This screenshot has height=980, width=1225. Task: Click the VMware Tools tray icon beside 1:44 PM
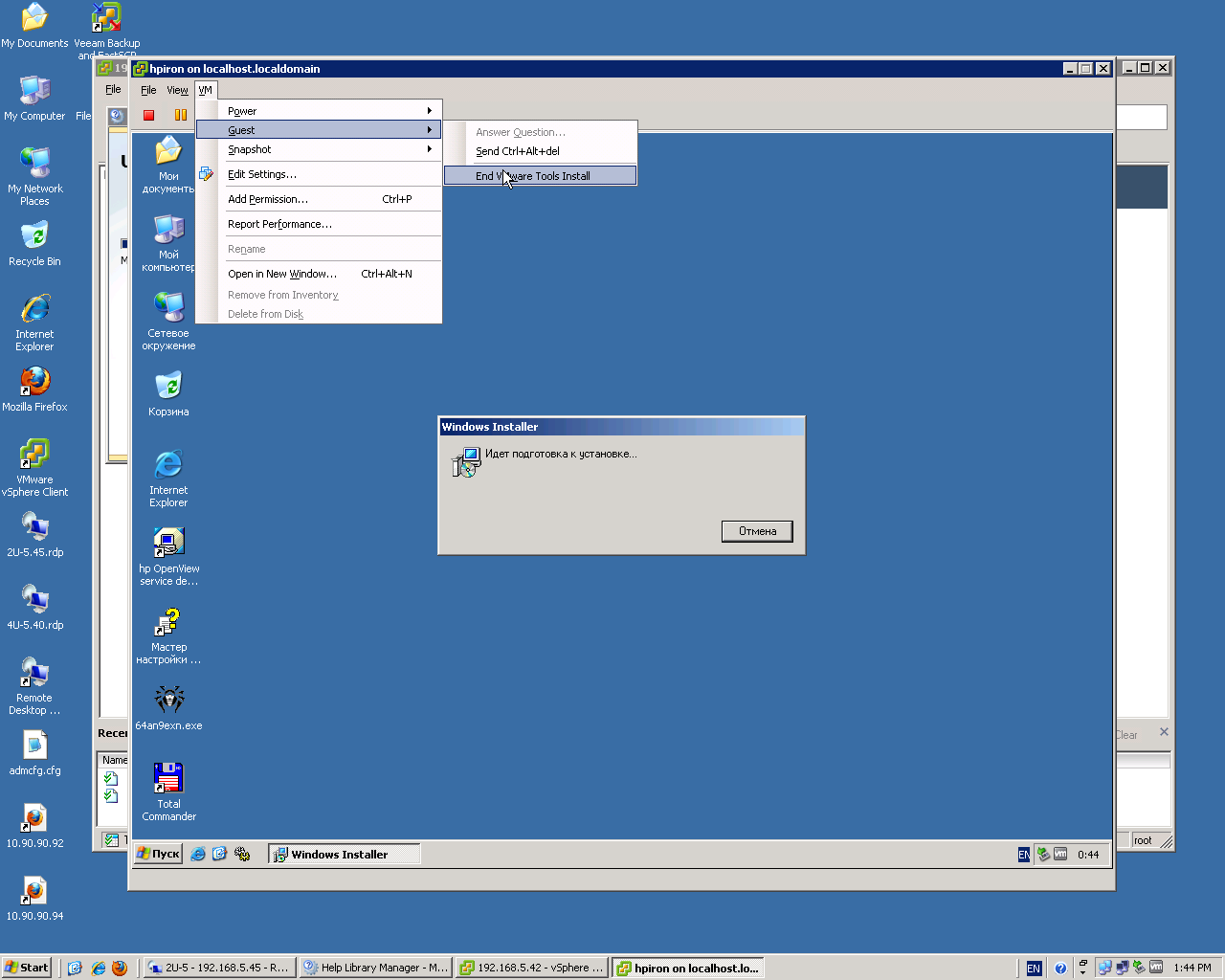click(x=1156, y=968)
